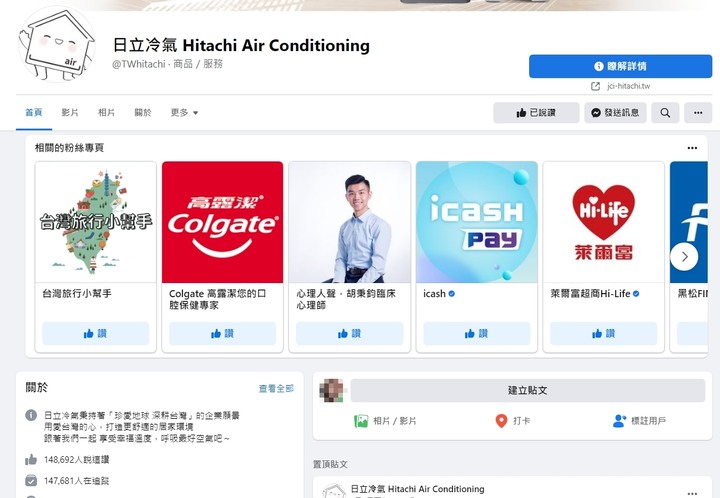The height and width of the screenshot is (498, 720).
Task: Click the thumbs-up icon beside 148,692人說這讚
Action: [x=31, y=459]
